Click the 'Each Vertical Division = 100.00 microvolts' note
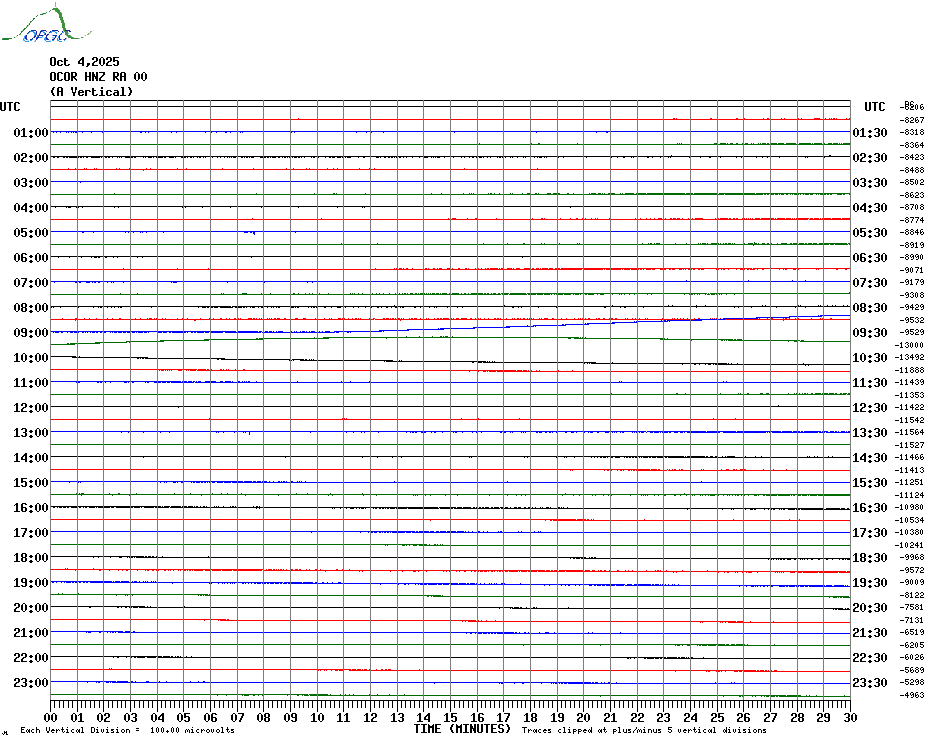Screen dimensions: 930x744 (x=128, y=730)
